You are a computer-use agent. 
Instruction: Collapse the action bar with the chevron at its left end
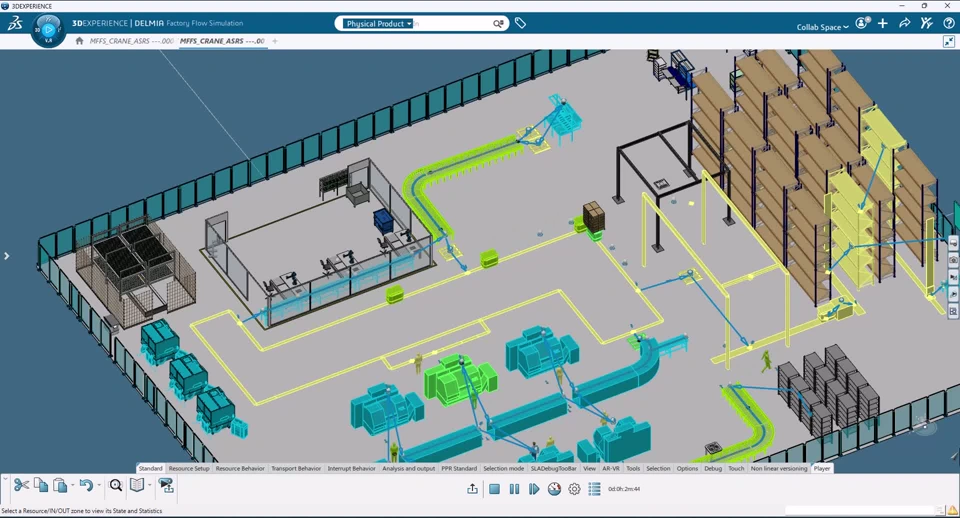[5, 479]
